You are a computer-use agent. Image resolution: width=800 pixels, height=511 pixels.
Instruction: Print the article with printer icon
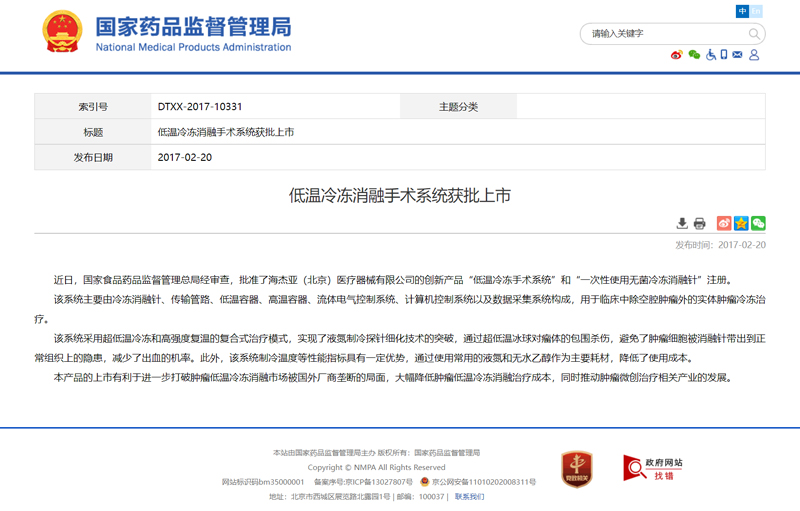(x=699, y=223)
